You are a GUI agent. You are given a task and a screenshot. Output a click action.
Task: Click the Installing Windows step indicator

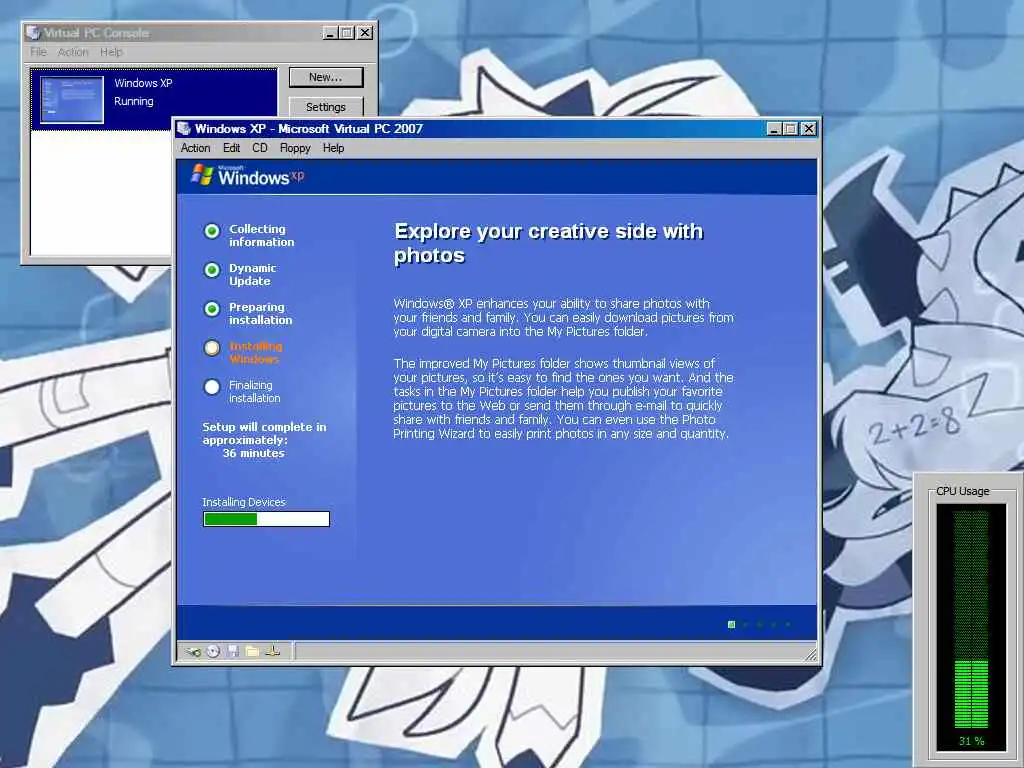point(212,348)
